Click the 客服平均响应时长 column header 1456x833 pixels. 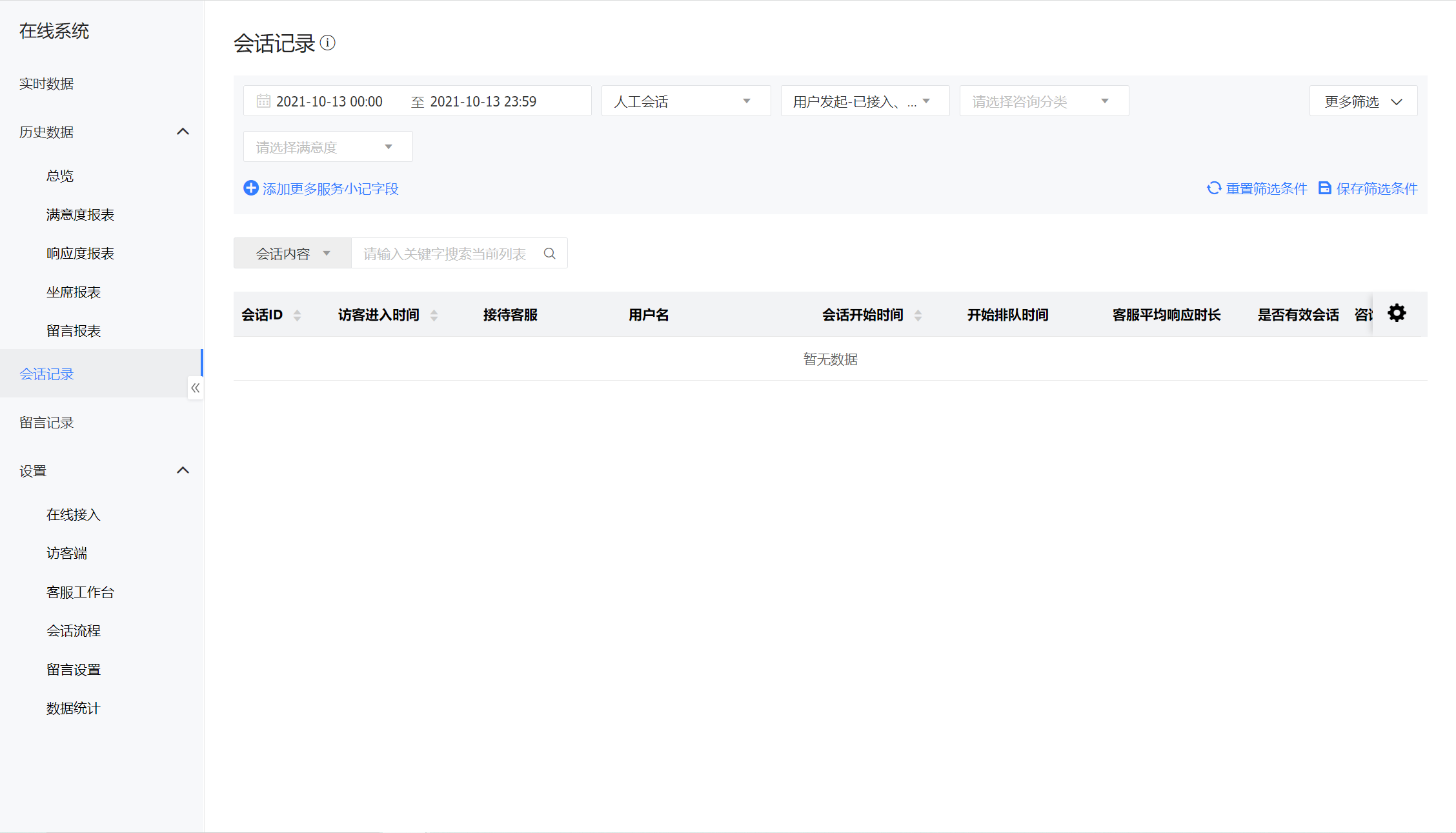click(1166, 315)
